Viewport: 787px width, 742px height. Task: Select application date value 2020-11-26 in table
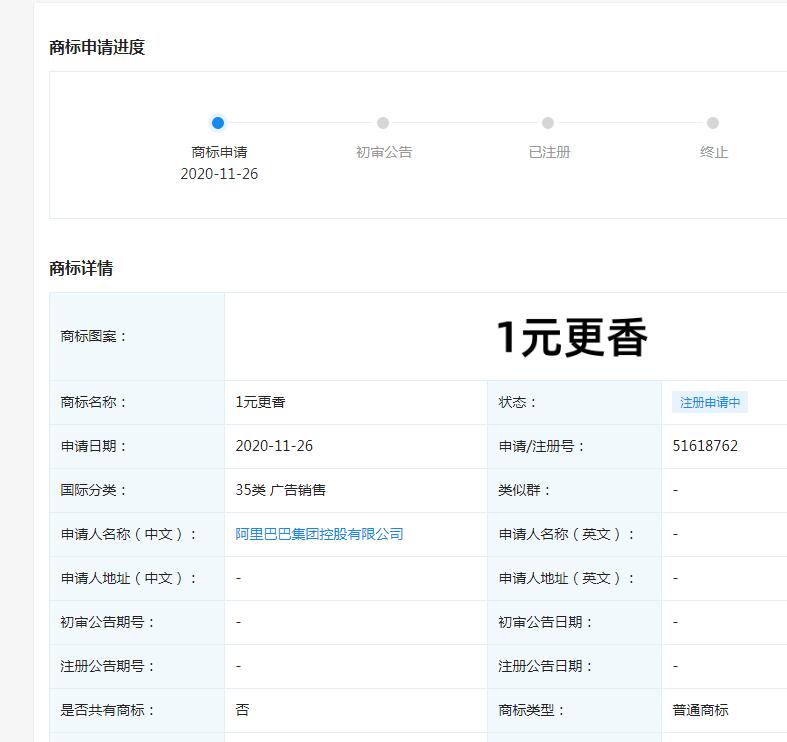[274, 446]
